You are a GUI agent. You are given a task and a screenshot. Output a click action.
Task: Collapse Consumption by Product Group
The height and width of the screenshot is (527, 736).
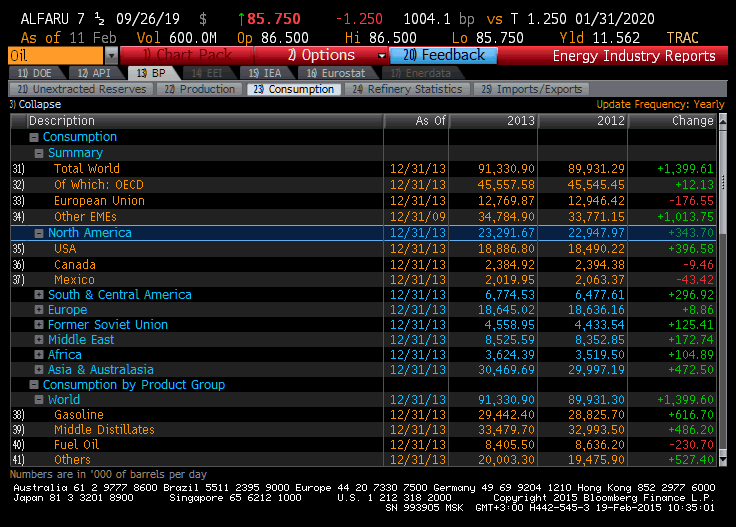pos(34,385)
